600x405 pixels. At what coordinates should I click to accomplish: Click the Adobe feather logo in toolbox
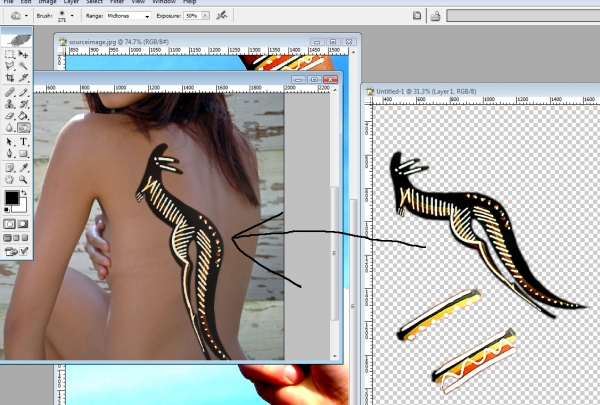pos(17,40)
